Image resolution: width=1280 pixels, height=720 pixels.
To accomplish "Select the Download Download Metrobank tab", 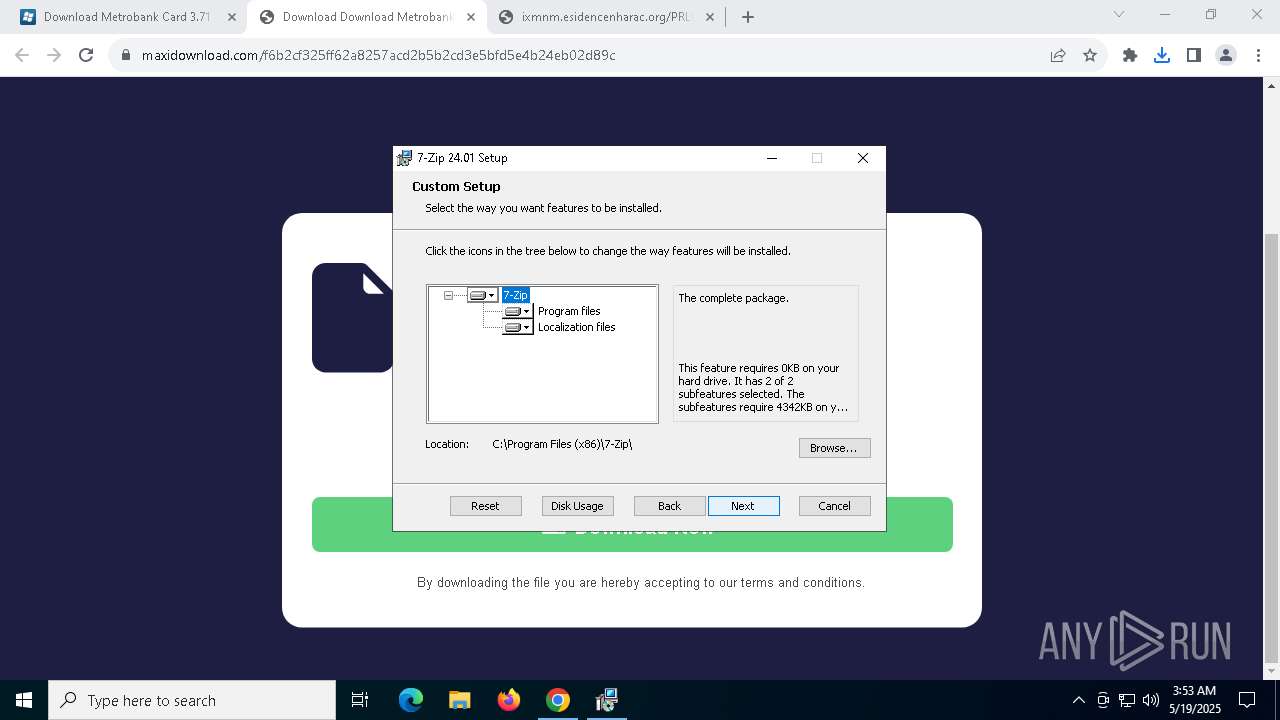I will 367,17.
